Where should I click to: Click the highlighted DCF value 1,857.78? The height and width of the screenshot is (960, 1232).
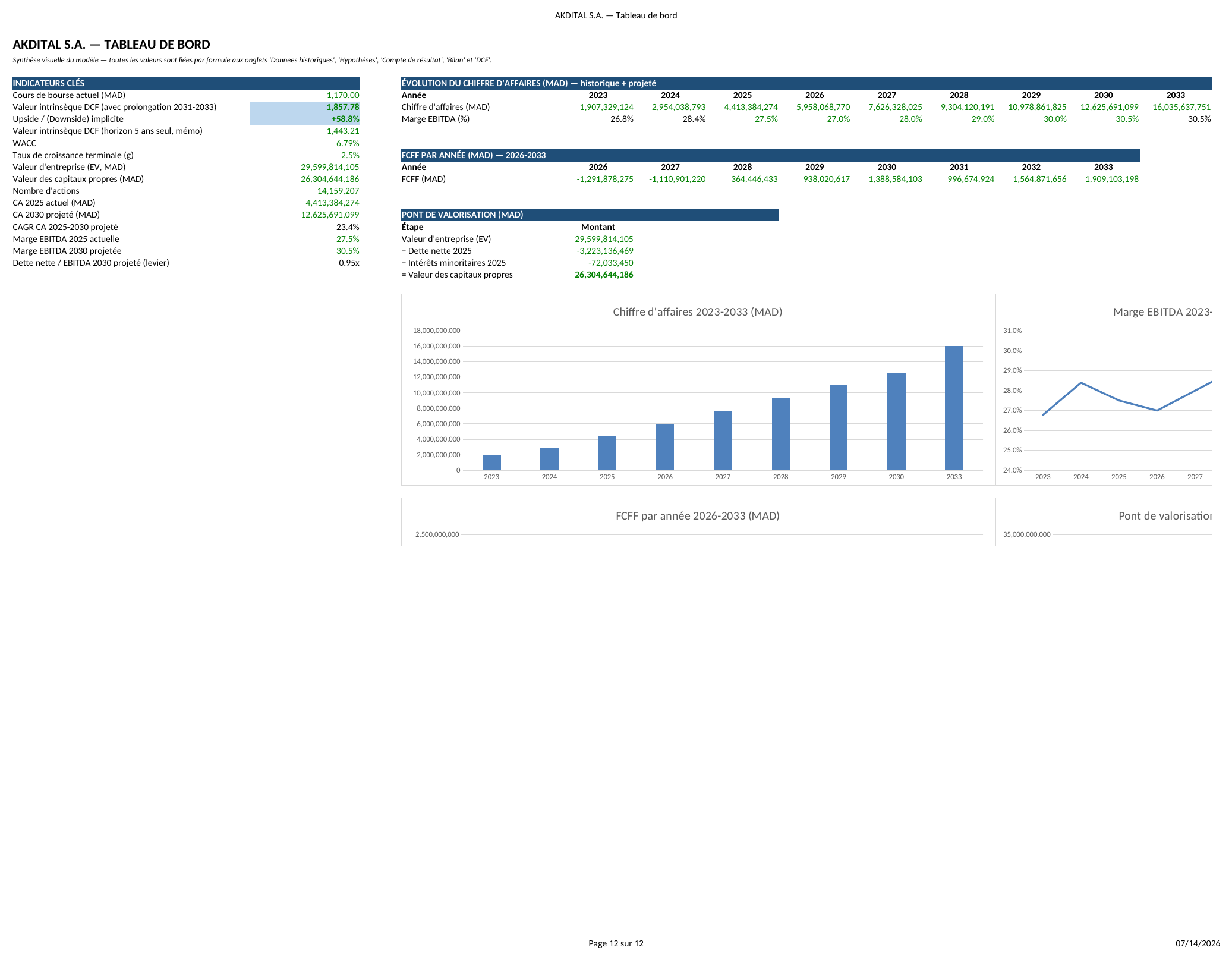pos(343,107)
